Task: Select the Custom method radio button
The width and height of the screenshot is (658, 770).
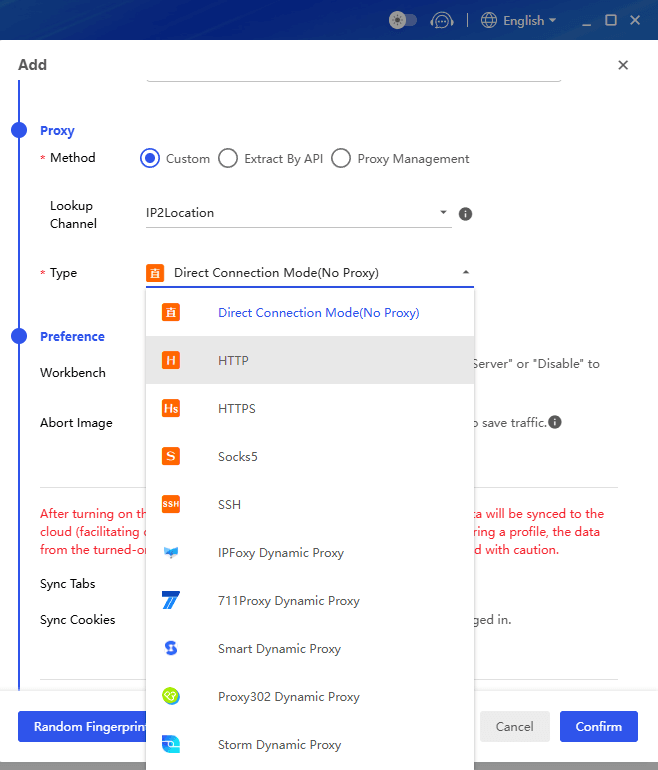Action: pos(150,158)
